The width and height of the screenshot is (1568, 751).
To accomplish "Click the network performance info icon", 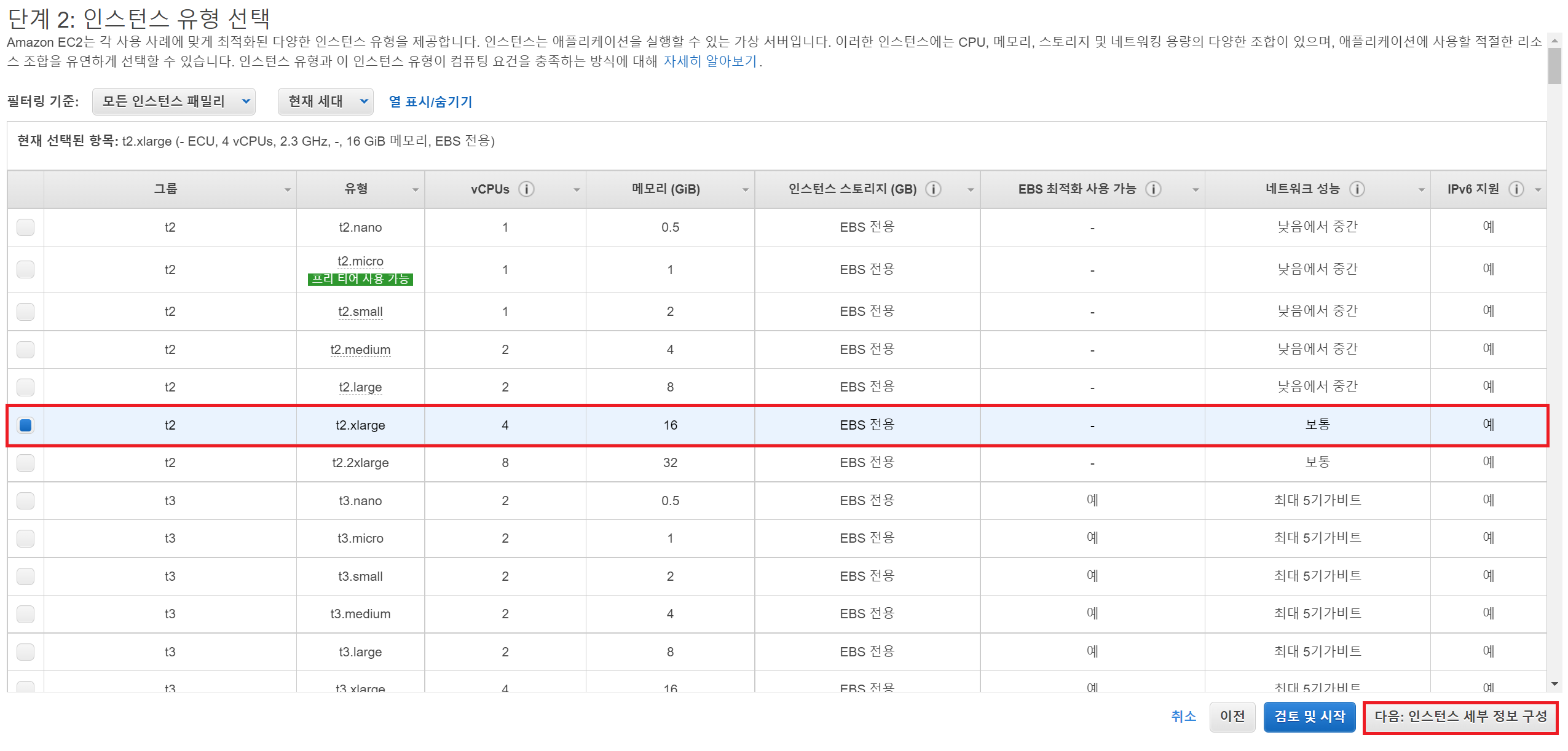I will click(x=1357, y=189).
